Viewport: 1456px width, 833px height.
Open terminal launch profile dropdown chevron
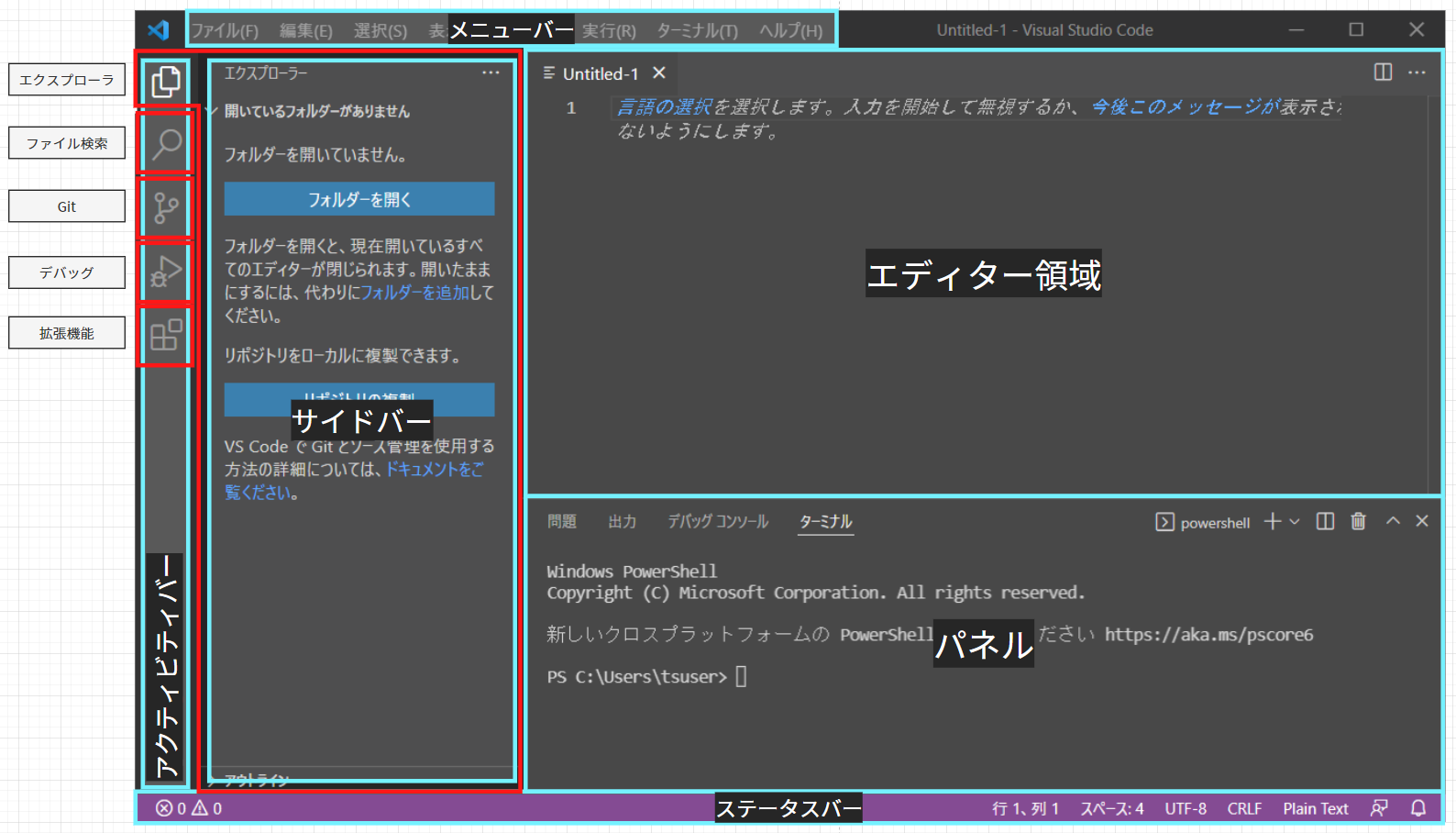(1295, 521)
